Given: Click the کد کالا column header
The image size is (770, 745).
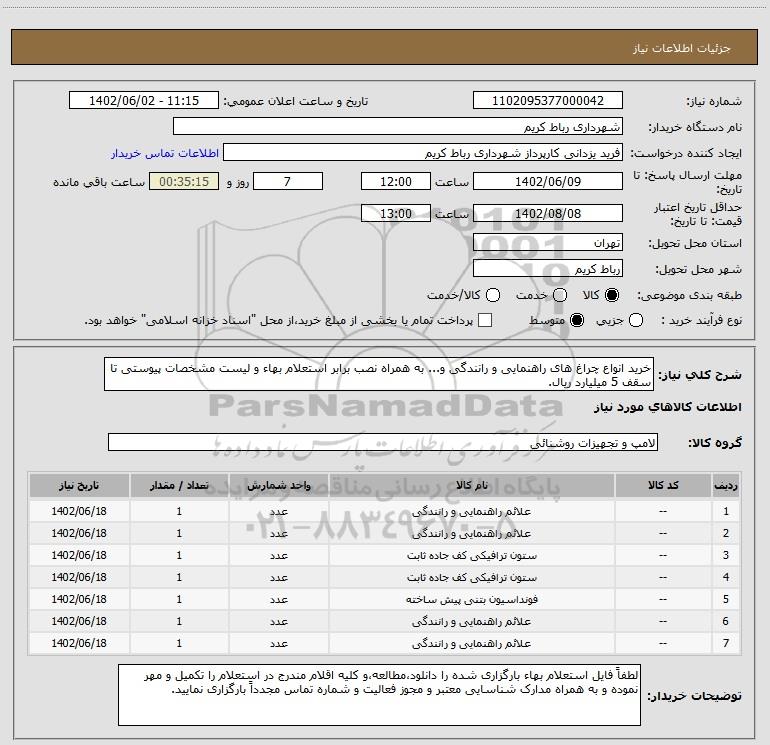Looking at the screenshot, I should [663, 485].
